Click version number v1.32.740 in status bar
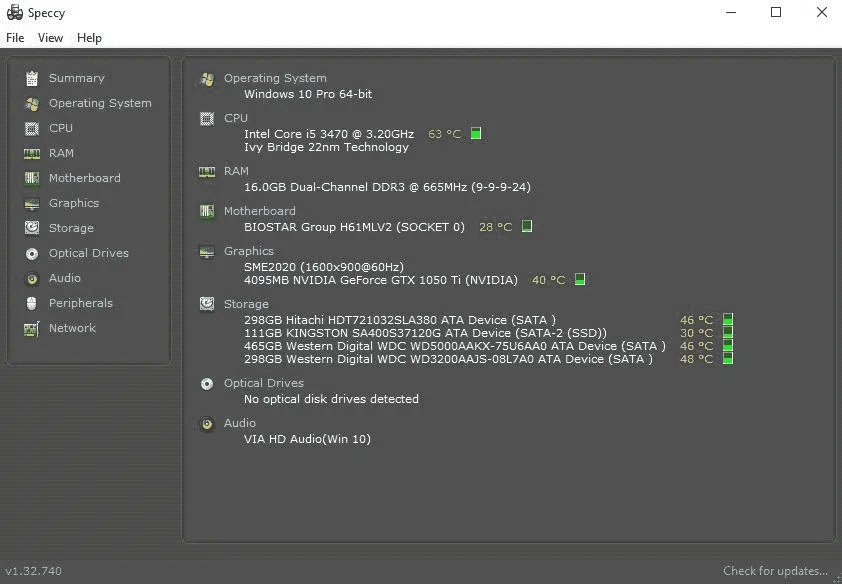Screen dimensions: 842x584 point(34,571)
